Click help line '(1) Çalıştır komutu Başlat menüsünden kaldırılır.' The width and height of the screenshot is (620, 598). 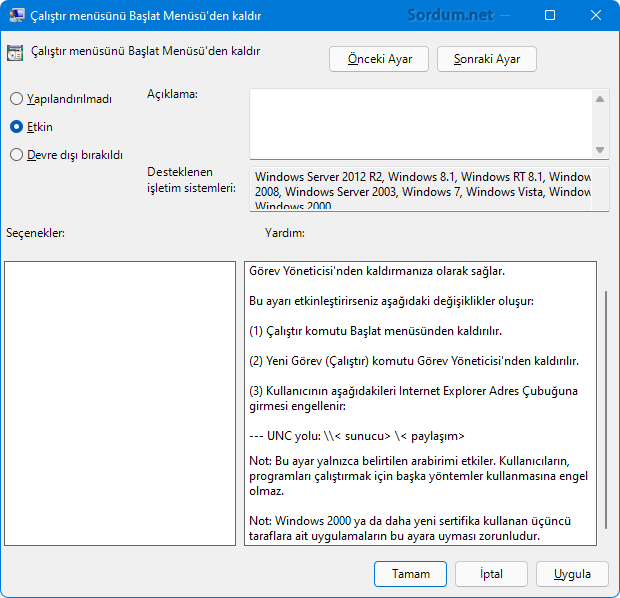[x=375, y=331]
